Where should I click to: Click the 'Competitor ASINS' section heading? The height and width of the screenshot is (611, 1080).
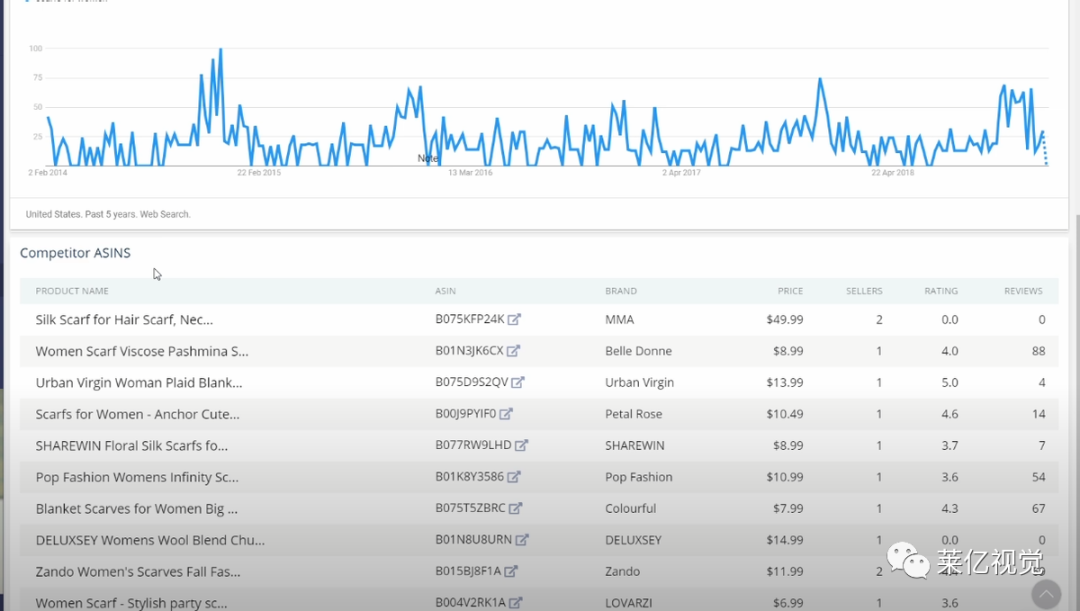click(x=75, y=253)
